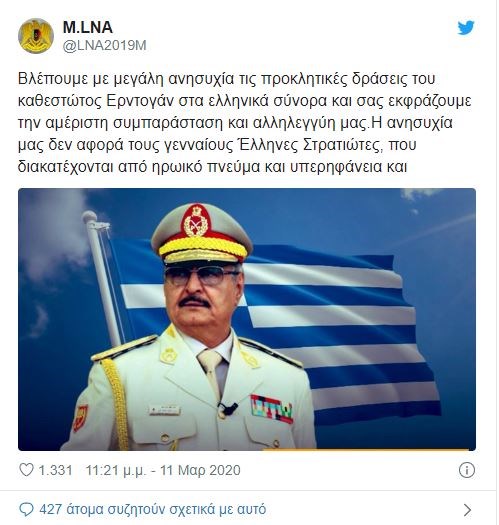This screenshot has width=499, height=525.
Task: Click the 1.331 likes count
Action: pos(56,470)
